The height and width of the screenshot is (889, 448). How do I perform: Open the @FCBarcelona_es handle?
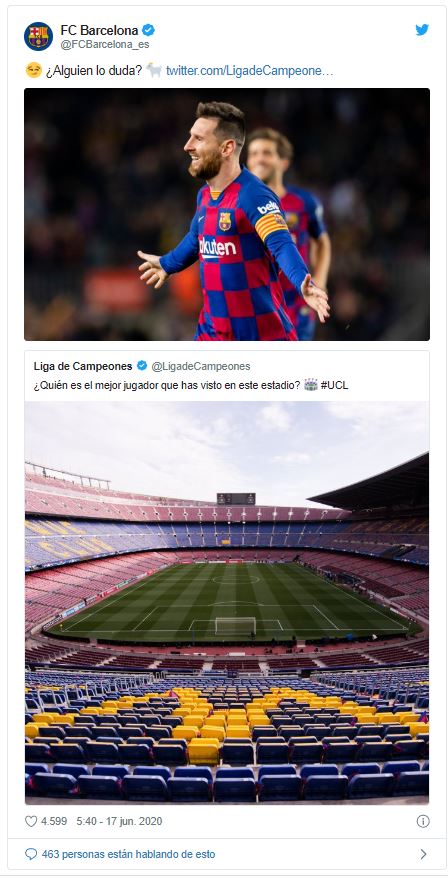click(105, 44)
